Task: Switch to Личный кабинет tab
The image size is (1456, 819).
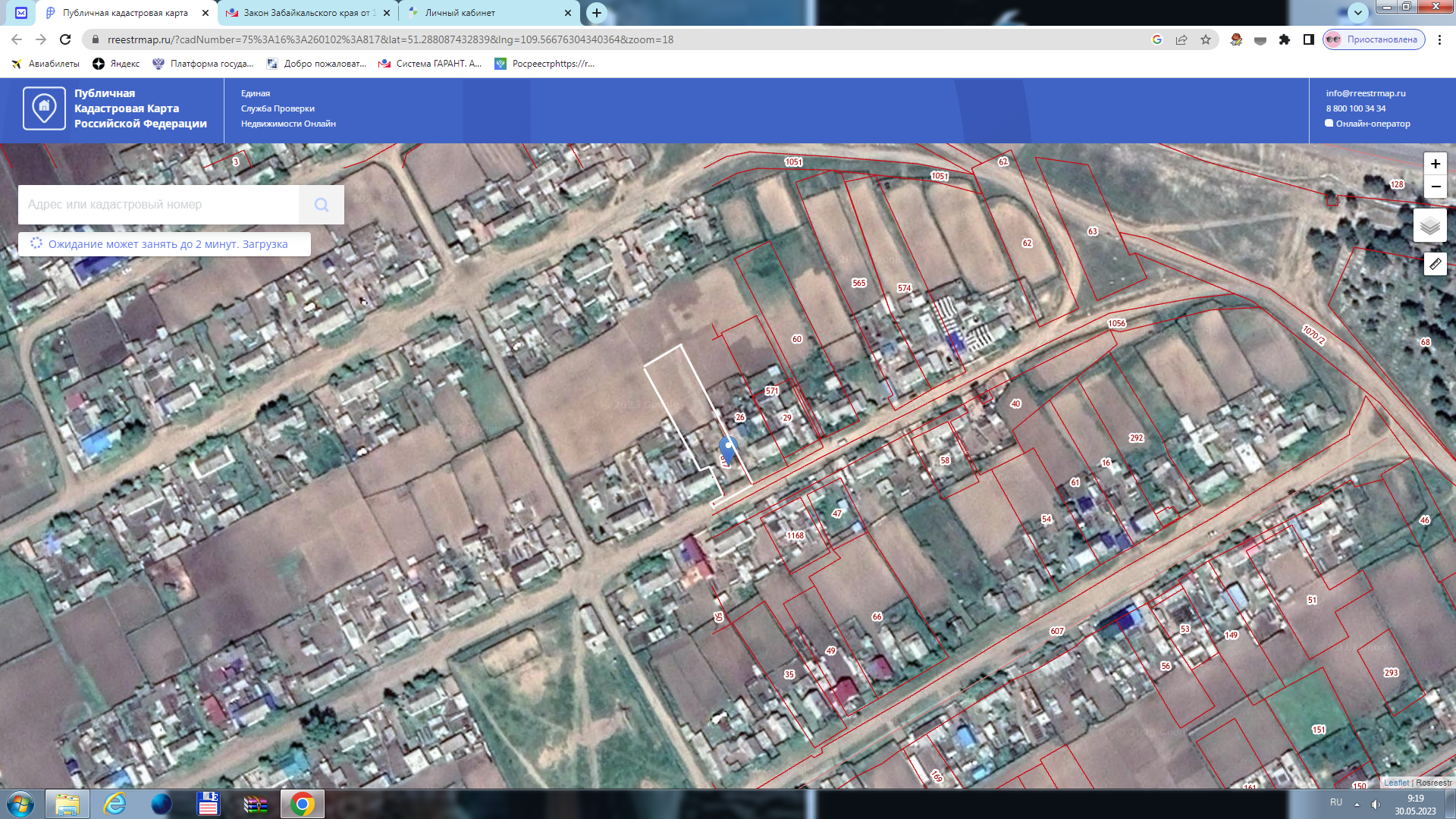Action: pos(460,13)
